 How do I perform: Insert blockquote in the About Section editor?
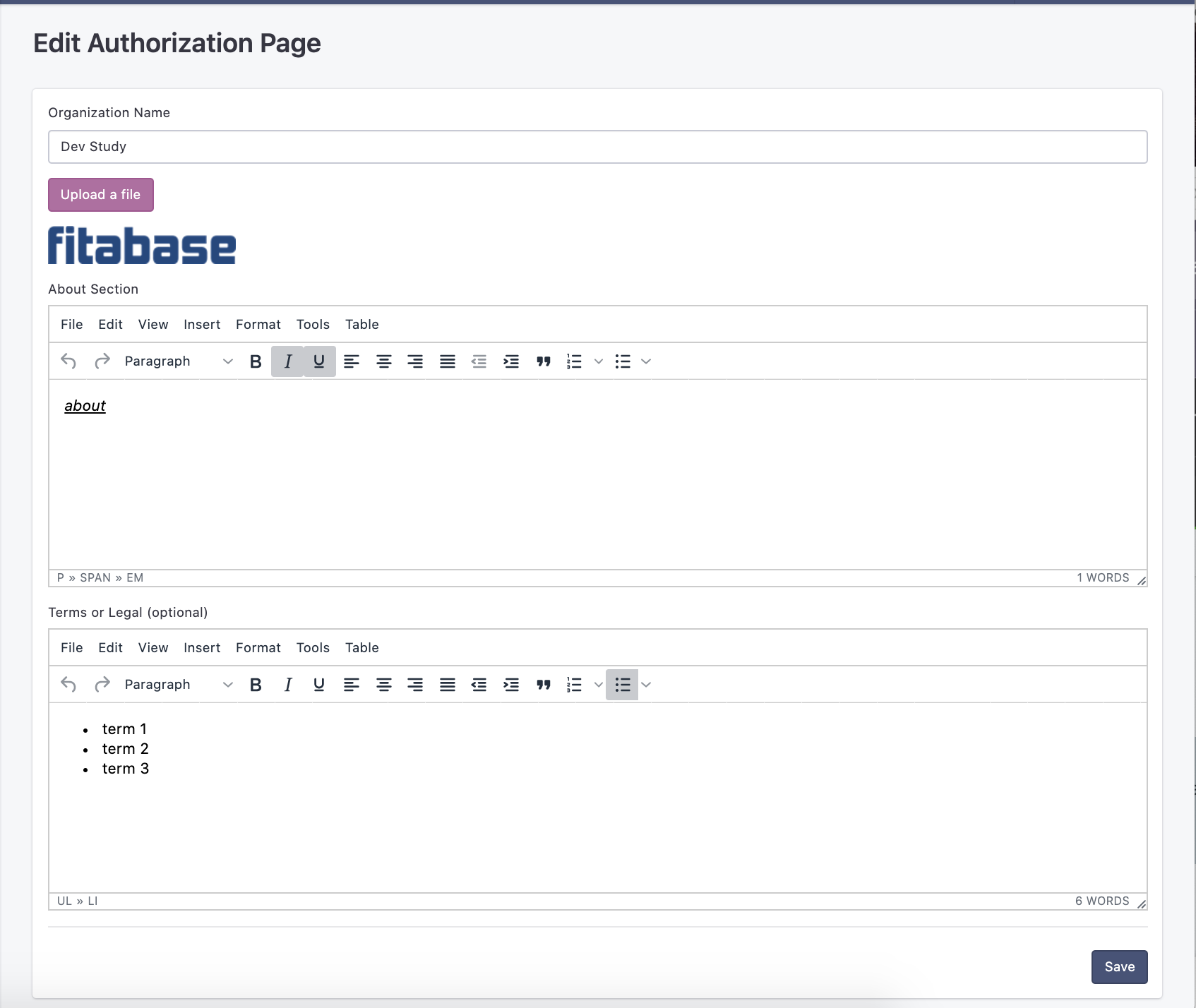point(543,361)
